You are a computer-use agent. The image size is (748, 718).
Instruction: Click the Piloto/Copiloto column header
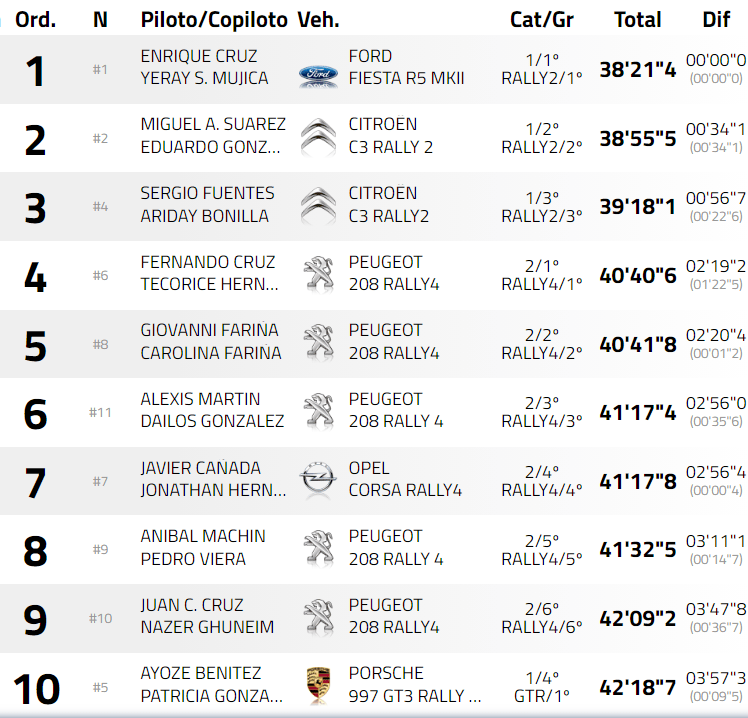[214, 19]
